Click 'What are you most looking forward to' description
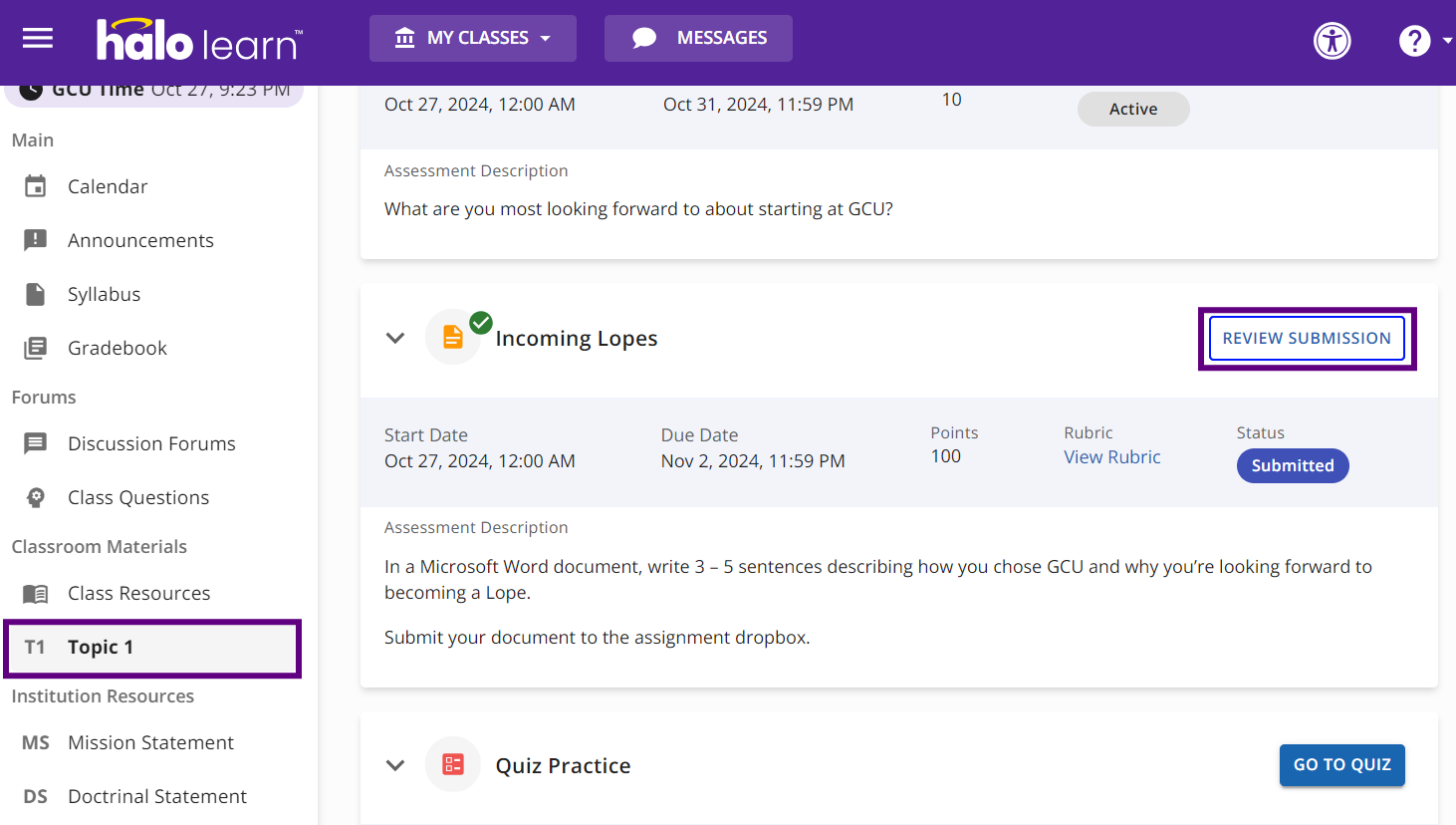This screenshot has width=1456, height=825. 638,209
